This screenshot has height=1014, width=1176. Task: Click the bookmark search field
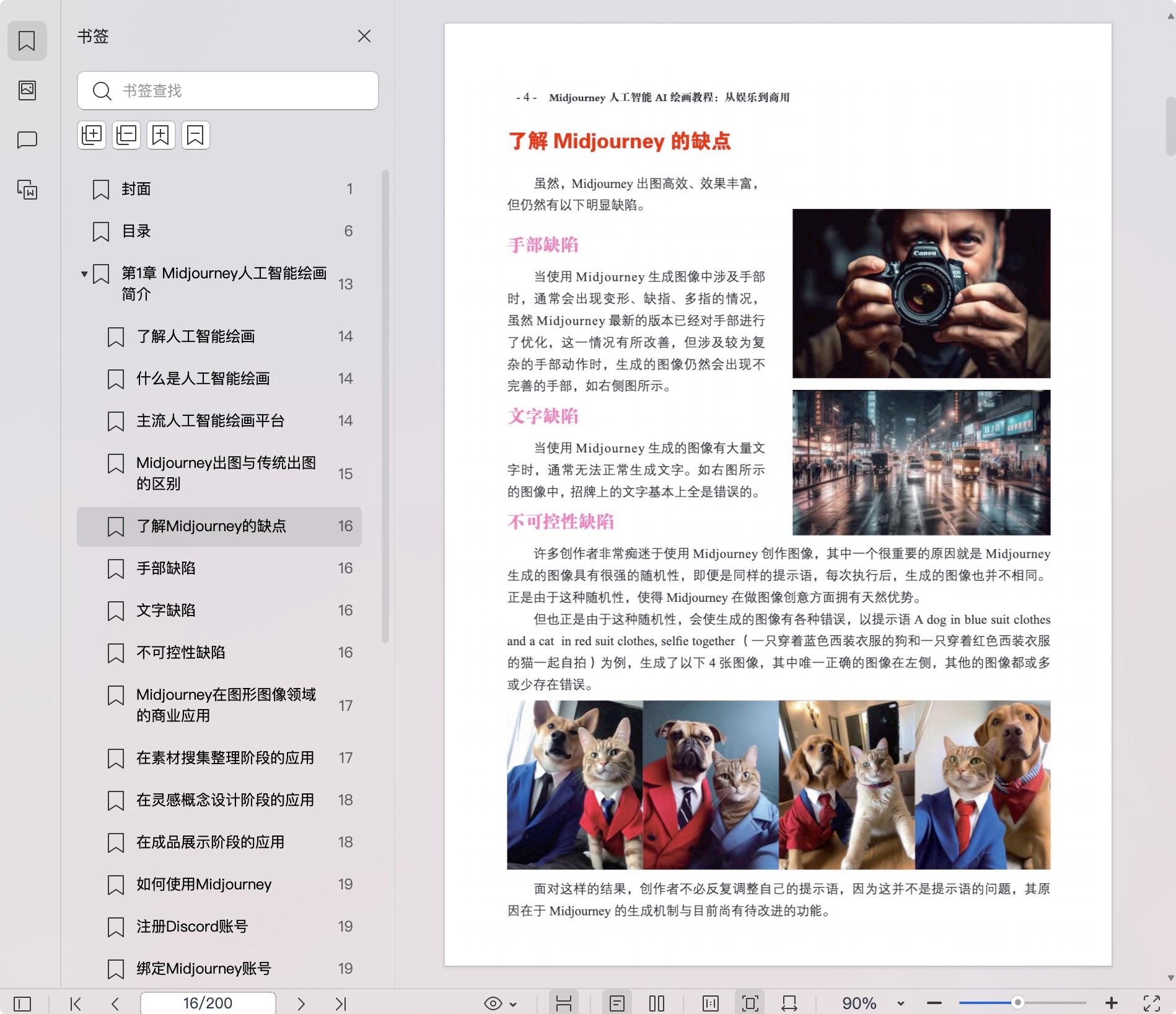228,91
